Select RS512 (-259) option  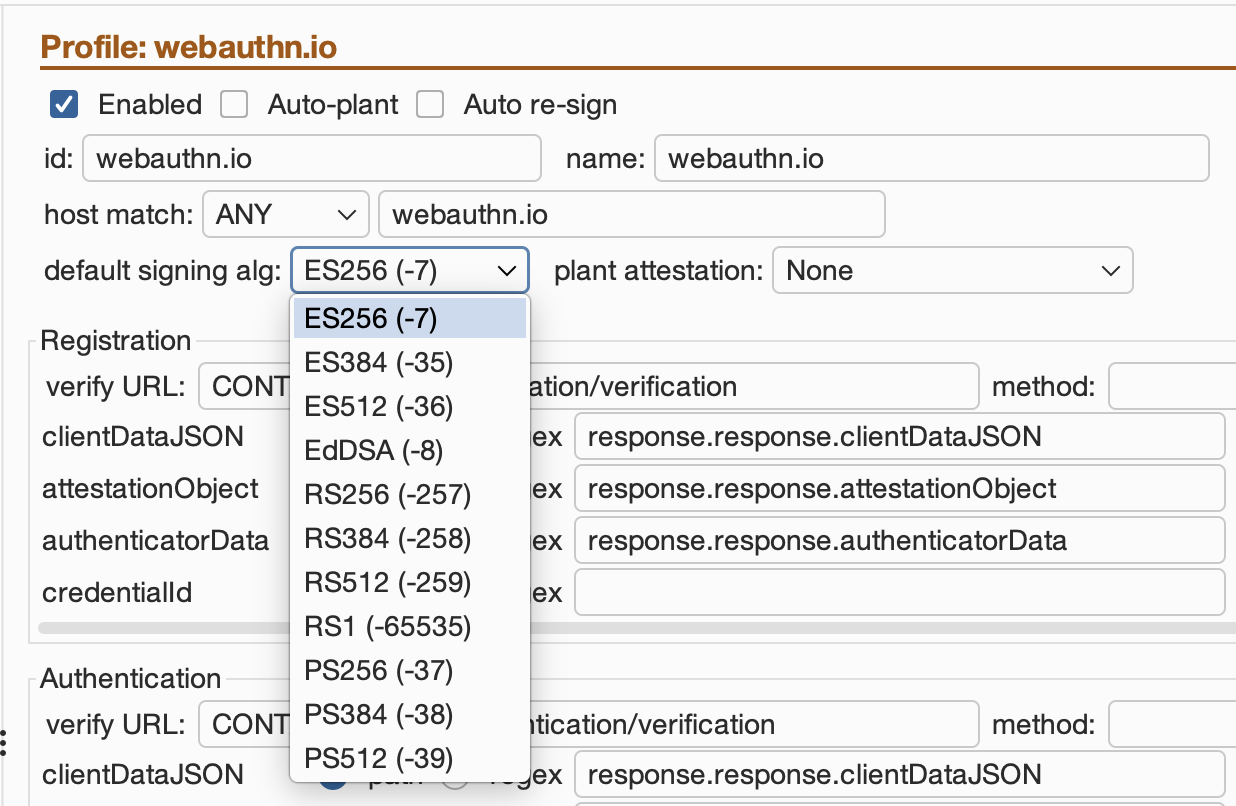coord(410,582)
